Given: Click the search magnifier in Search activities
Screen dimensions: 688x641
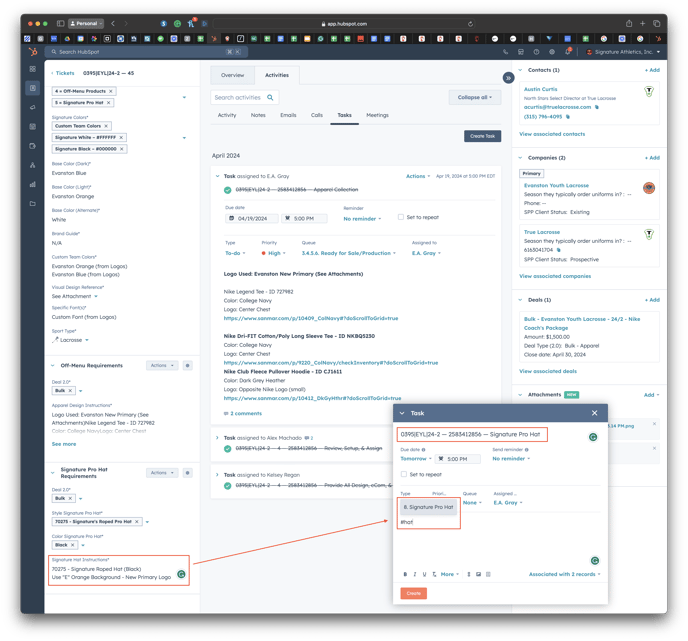Looking at the screenshot, I should coord(270,98).
